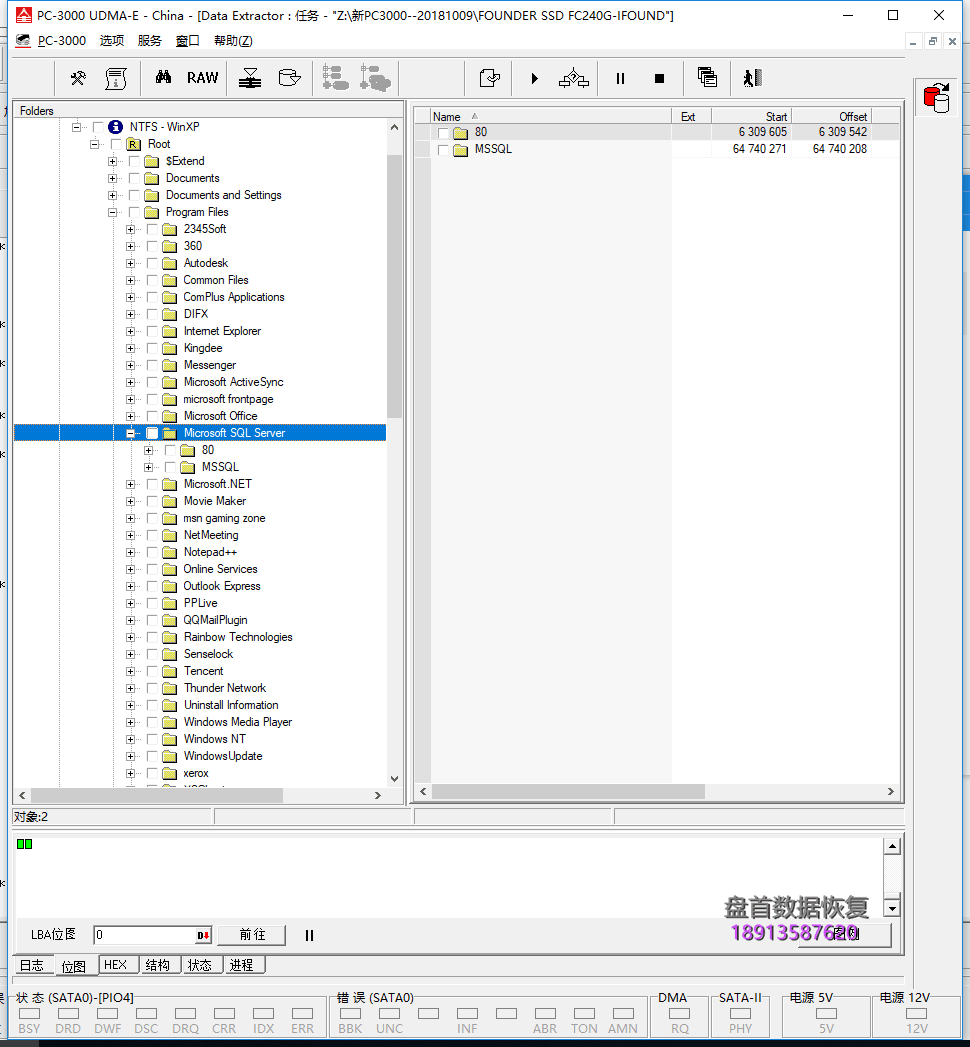Click the greyed tree structure toolbar icon
Screen dimensions: 970x1047
pos(335,77)
